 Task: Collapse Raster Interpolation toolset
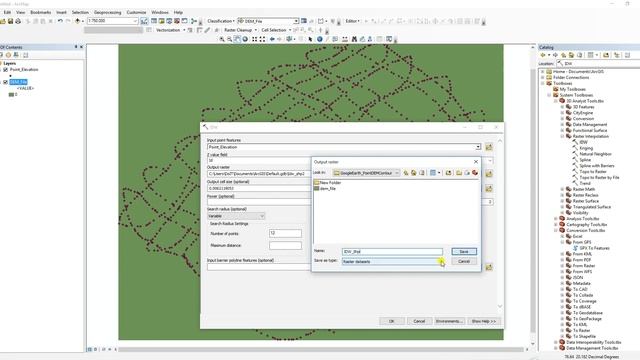562,136
